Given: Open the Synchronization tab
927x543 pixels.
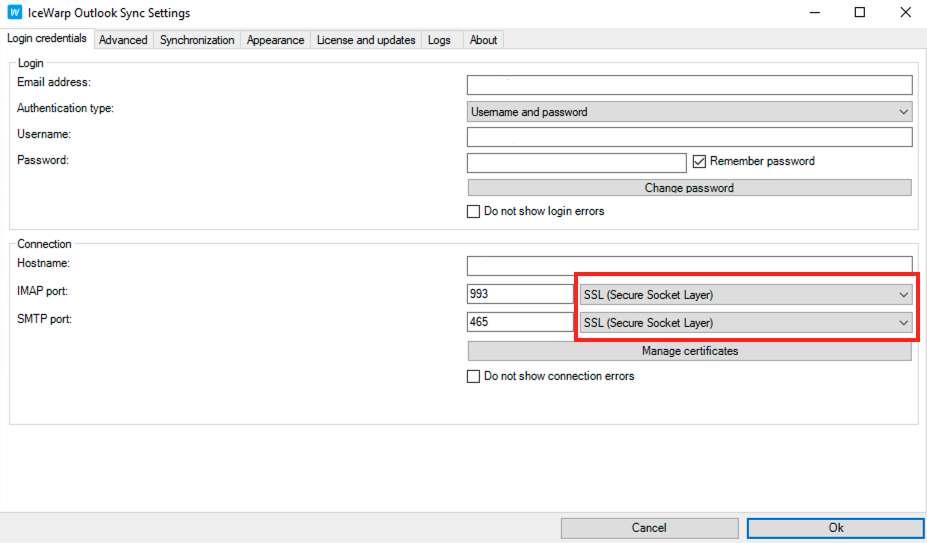Looking at the screenshot, I should tap(197, 40).
